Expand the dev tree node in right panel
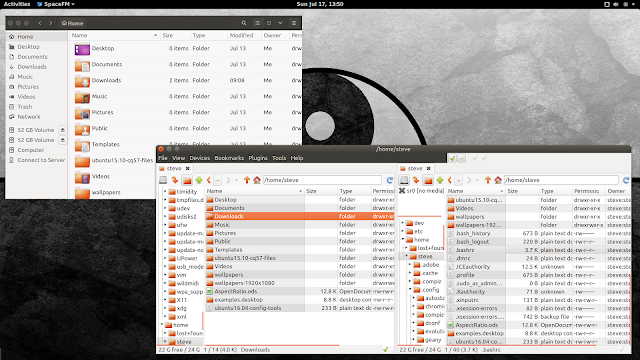This screenshot has width=640, height=360. (x=403, y=223)
